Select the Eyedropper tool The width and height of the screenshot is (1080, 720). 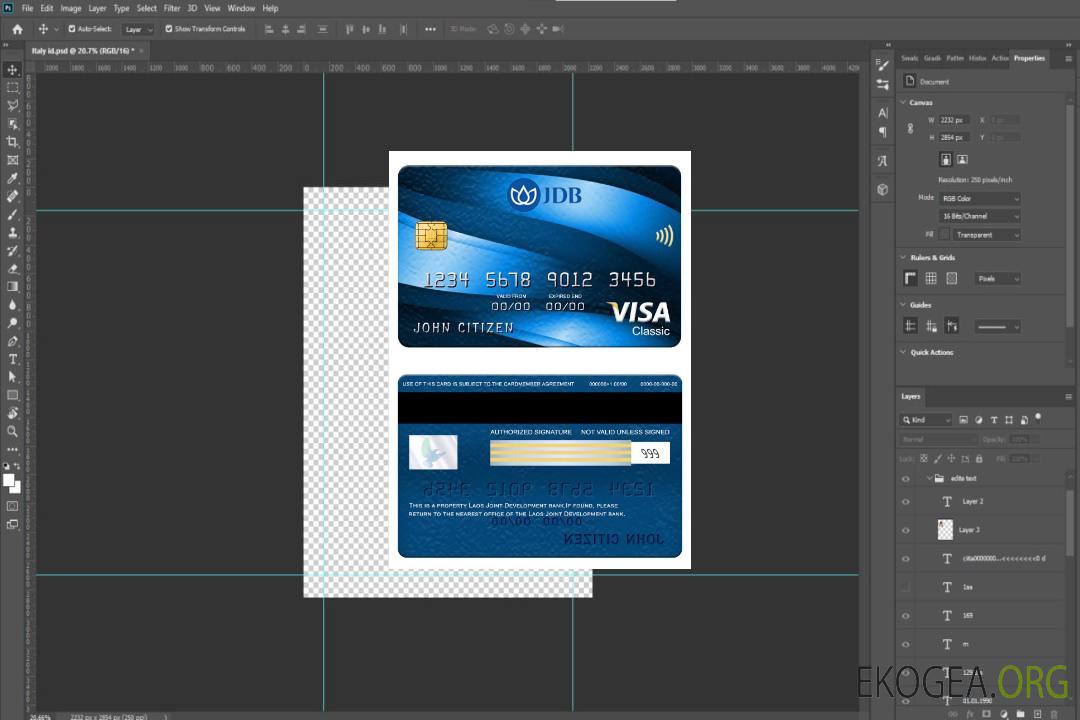pos(12,178)
